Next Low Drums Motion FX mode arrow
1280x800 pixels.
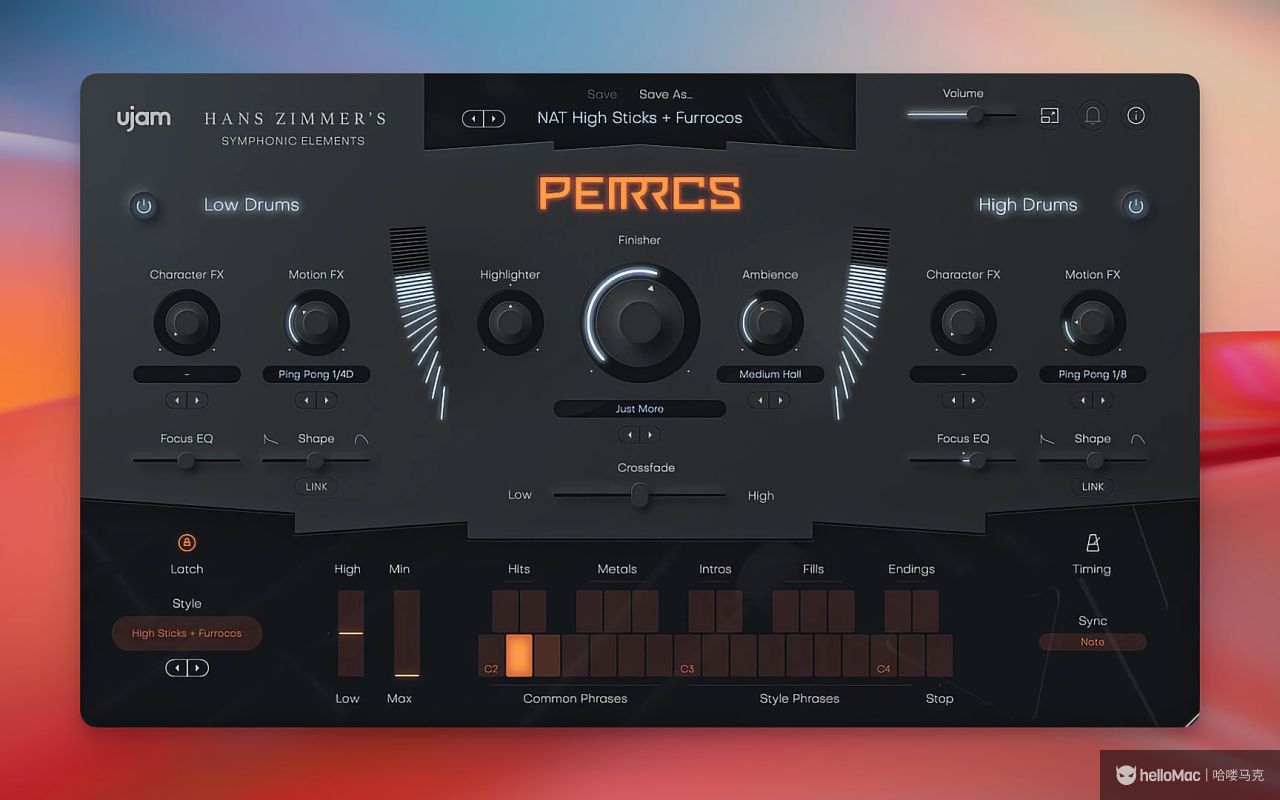click(327, 400)
